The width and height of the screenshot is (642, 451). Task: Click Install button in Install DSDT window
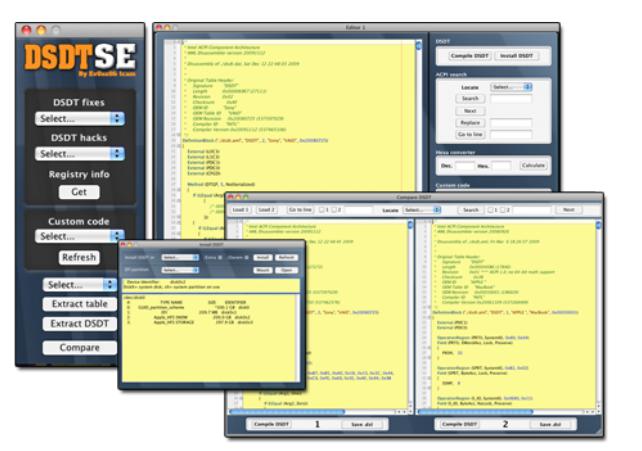(263, 257)
